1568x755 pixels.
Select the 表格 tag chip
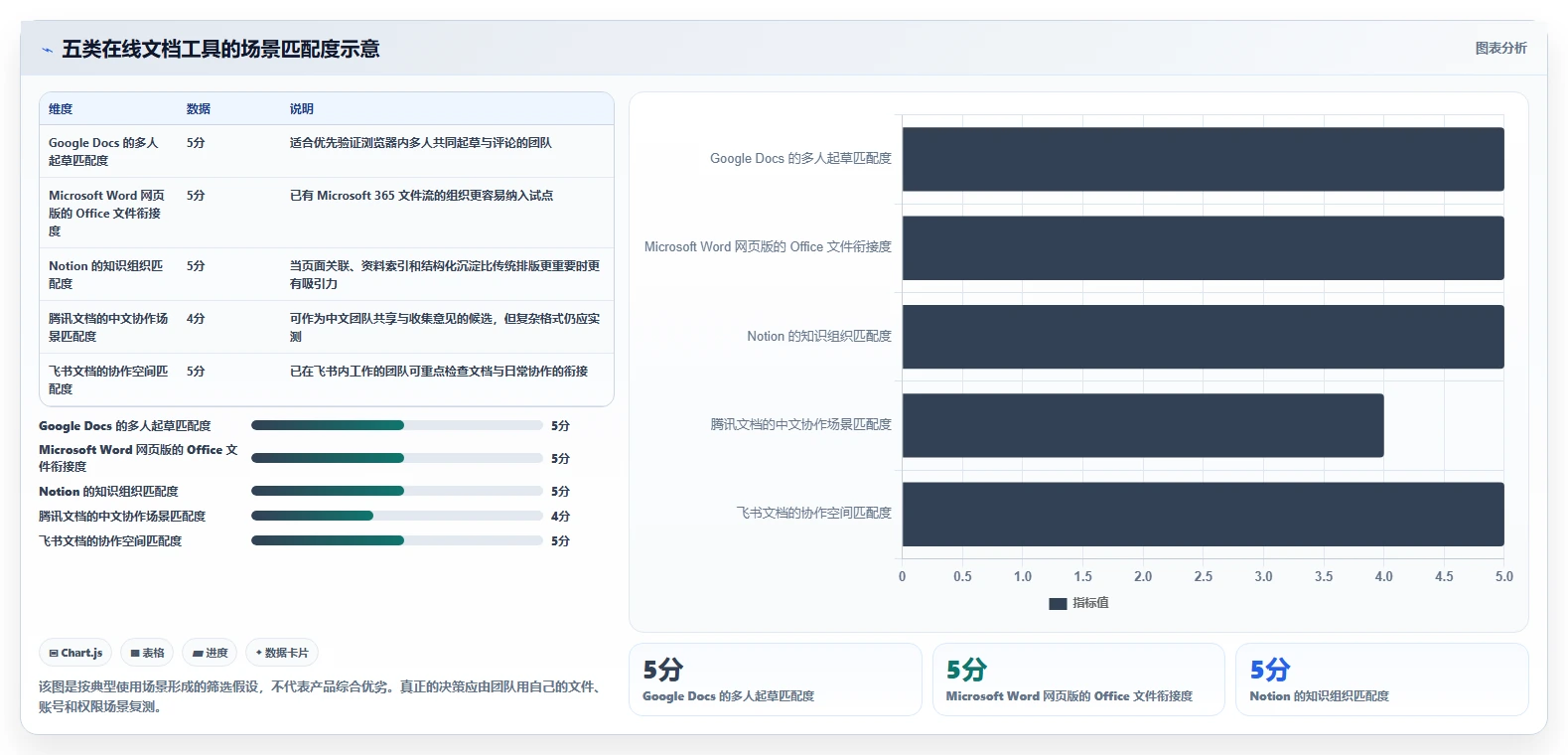point(147,653)
